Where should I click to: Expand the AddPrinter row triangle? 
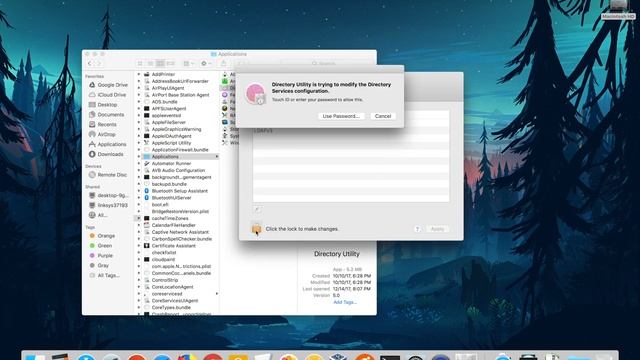tap(138, 74)
